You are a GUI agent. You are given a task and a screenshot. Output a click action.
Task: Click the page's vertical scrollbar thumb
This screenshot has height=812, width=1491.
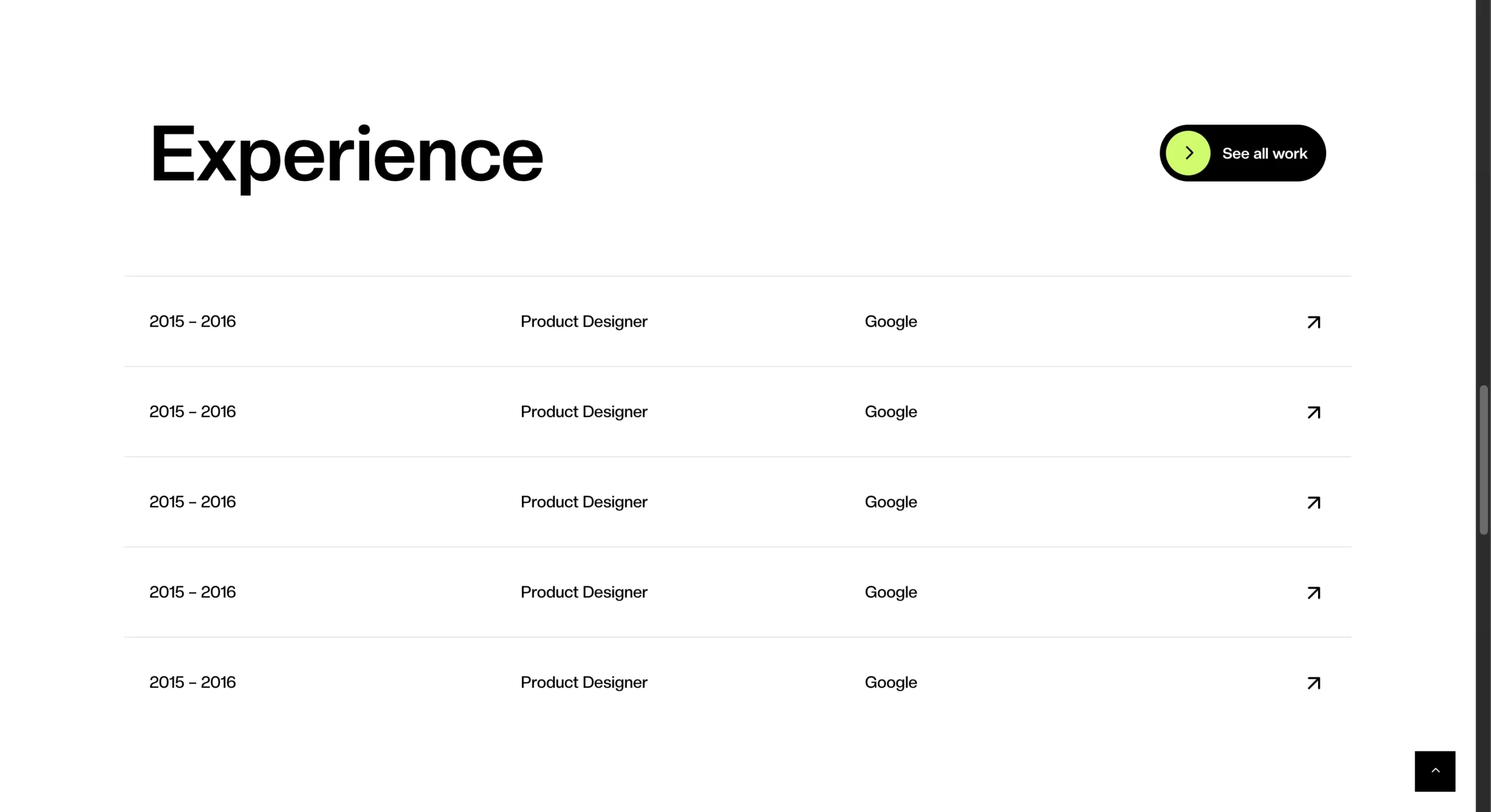(x=1483, y=460)
